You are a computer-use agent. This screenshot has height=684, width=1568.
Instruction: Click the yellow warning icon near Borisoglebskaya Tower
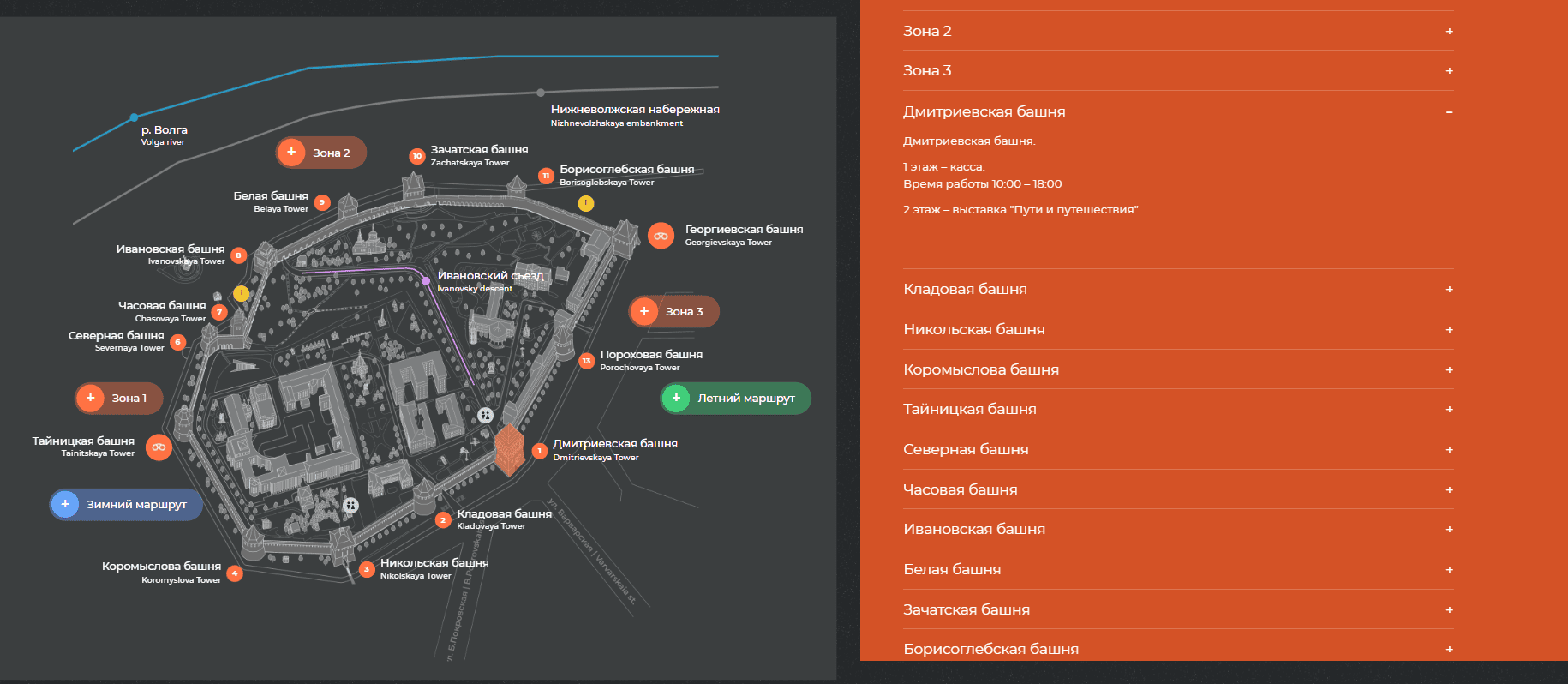[585, 203]
